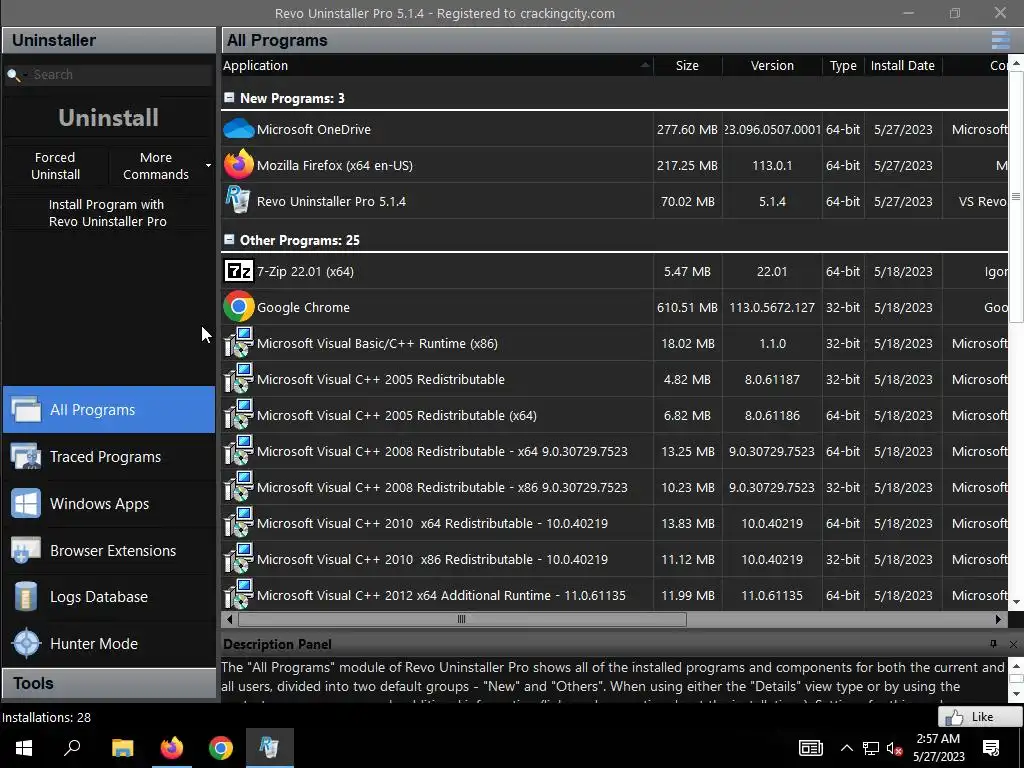Click the Visual C++ 2005 Redistributable (x64) icon

click(x=238, y=414)
